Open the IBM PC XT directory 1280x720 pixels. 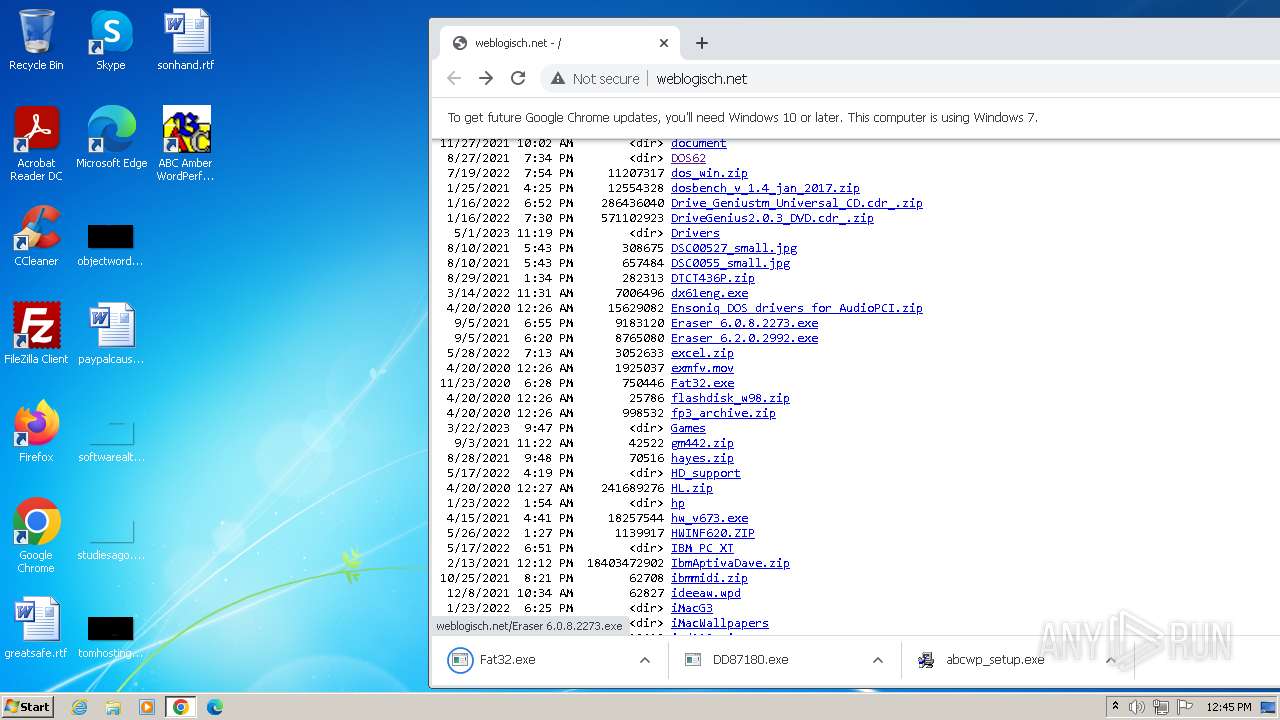[702, 548]
